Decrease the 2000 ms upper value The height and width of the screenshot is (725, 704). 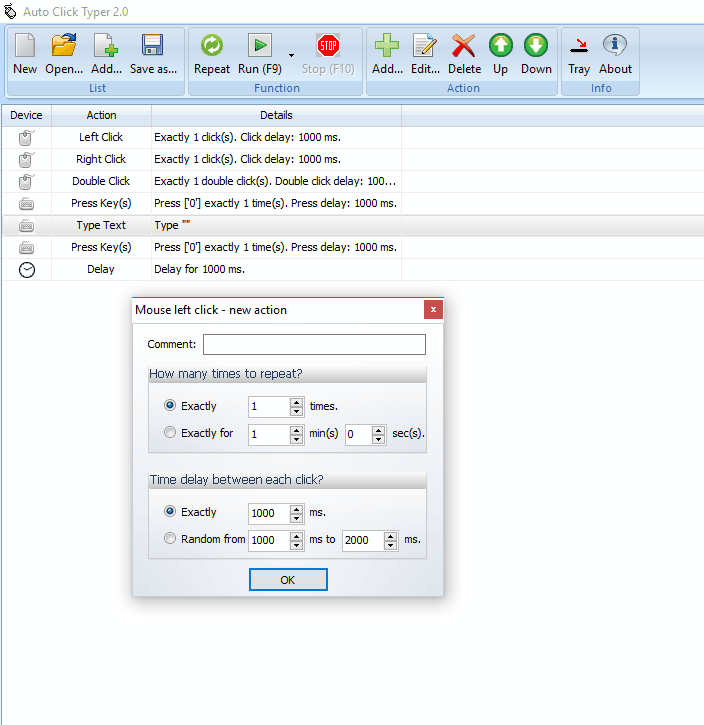click(391, 545)
